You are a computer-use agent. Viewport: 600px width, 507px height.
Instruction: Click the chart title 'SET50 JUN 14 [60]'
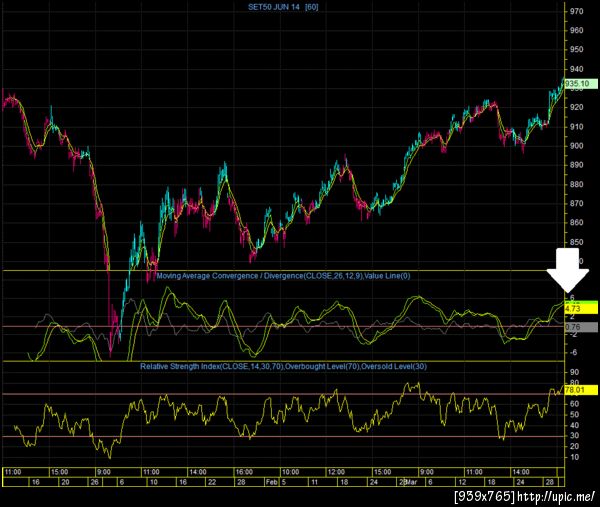[x=283, y=7]
